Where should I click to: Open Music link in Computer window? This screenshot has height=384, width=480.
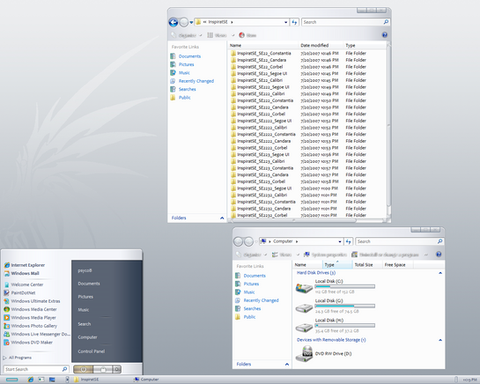coord(249,292)
